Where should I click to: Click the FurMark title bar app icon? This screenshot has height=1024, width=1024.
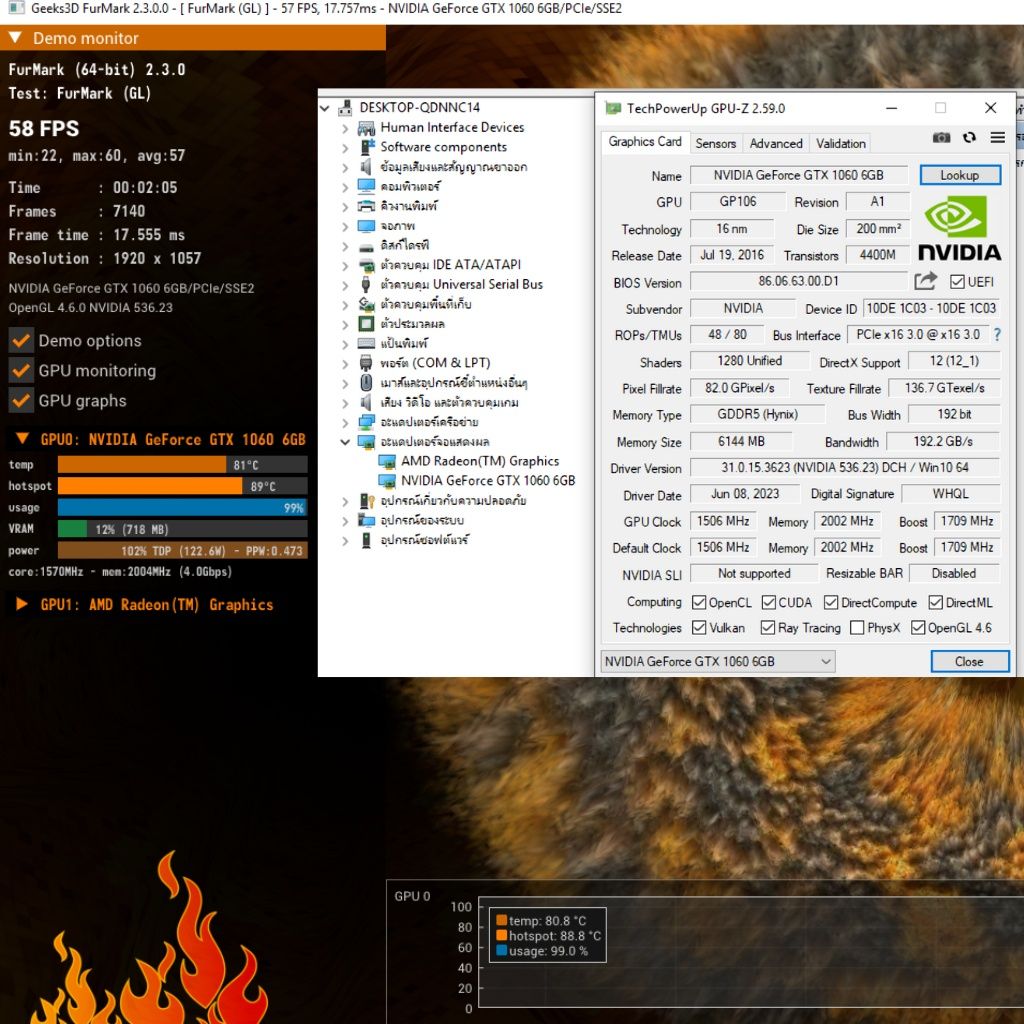click(x=16, y=8)
